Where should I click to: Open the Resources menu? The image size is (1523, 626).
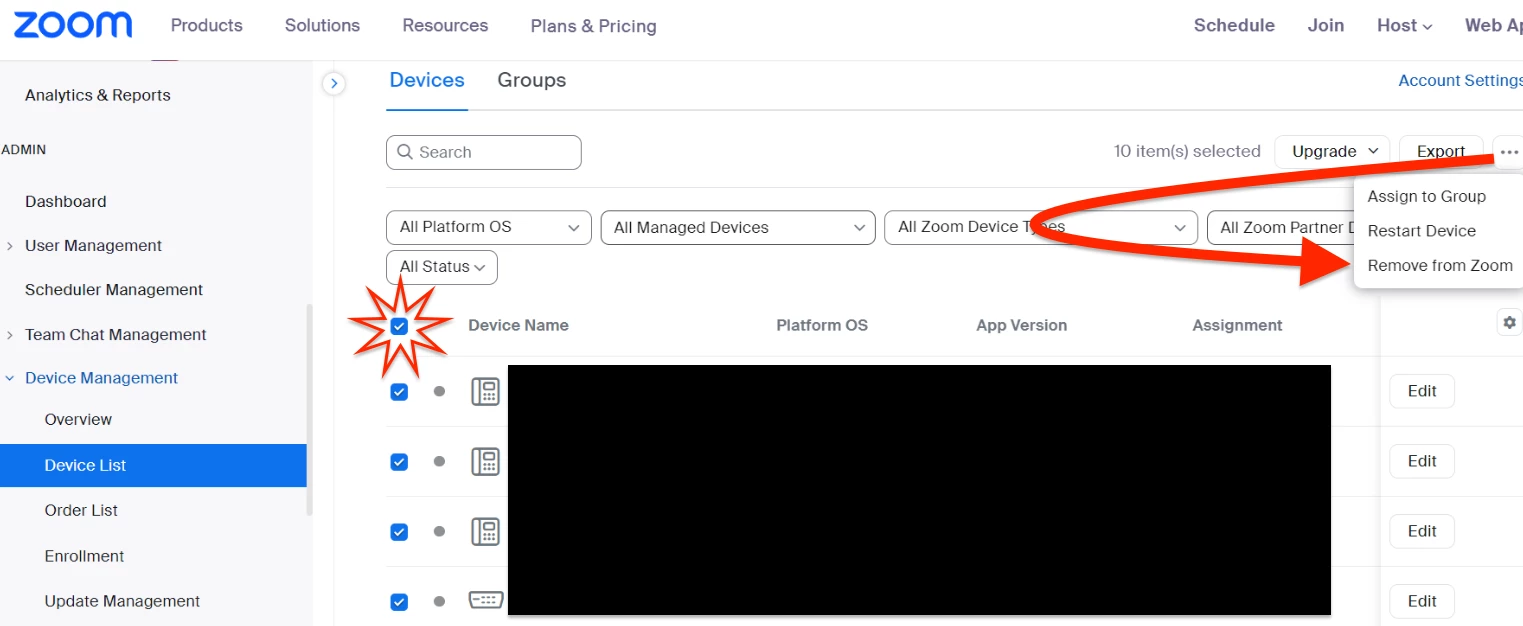coord(445,25)
